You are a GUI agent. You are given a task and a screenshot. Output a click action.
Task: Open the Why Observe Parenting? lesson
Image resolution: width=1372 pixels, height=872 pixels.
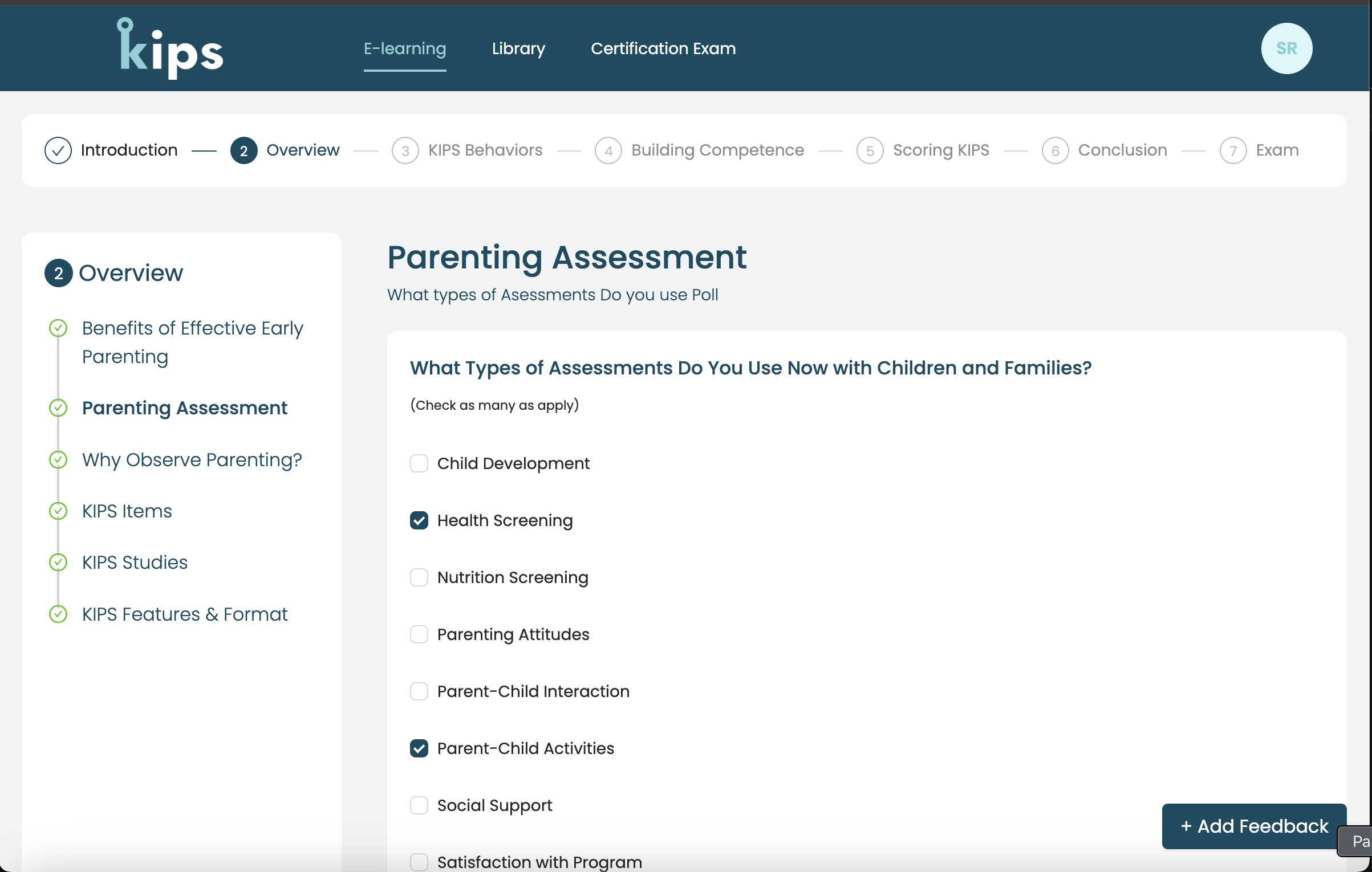[x=192, y=459]
